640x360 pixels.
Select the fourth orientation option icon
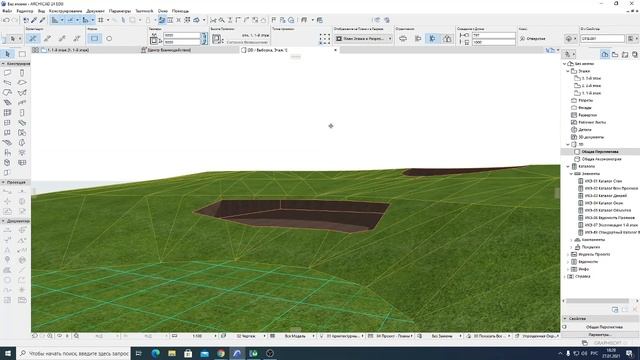tap(447, 38)
